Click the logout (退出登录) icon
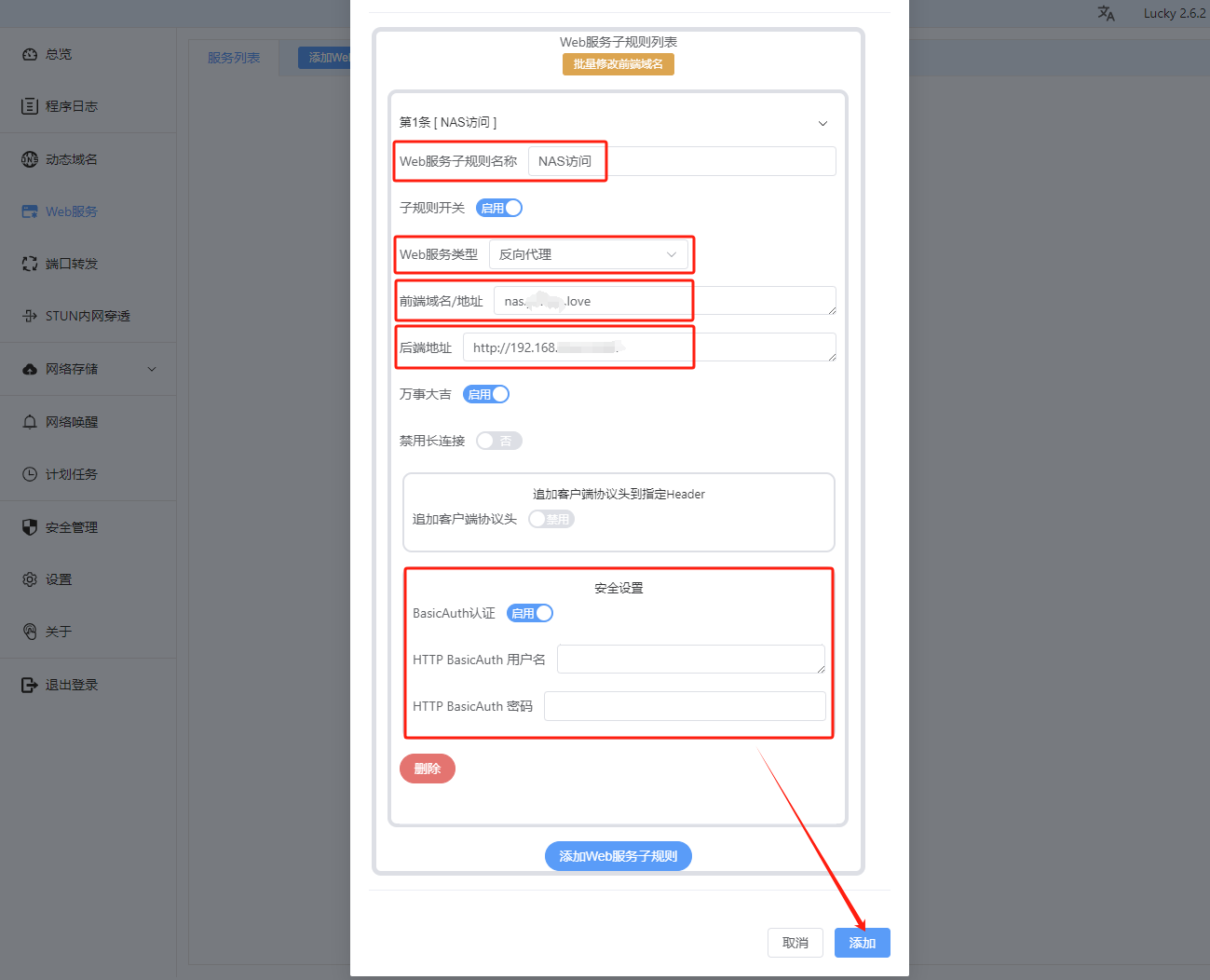 coord(30,685)
